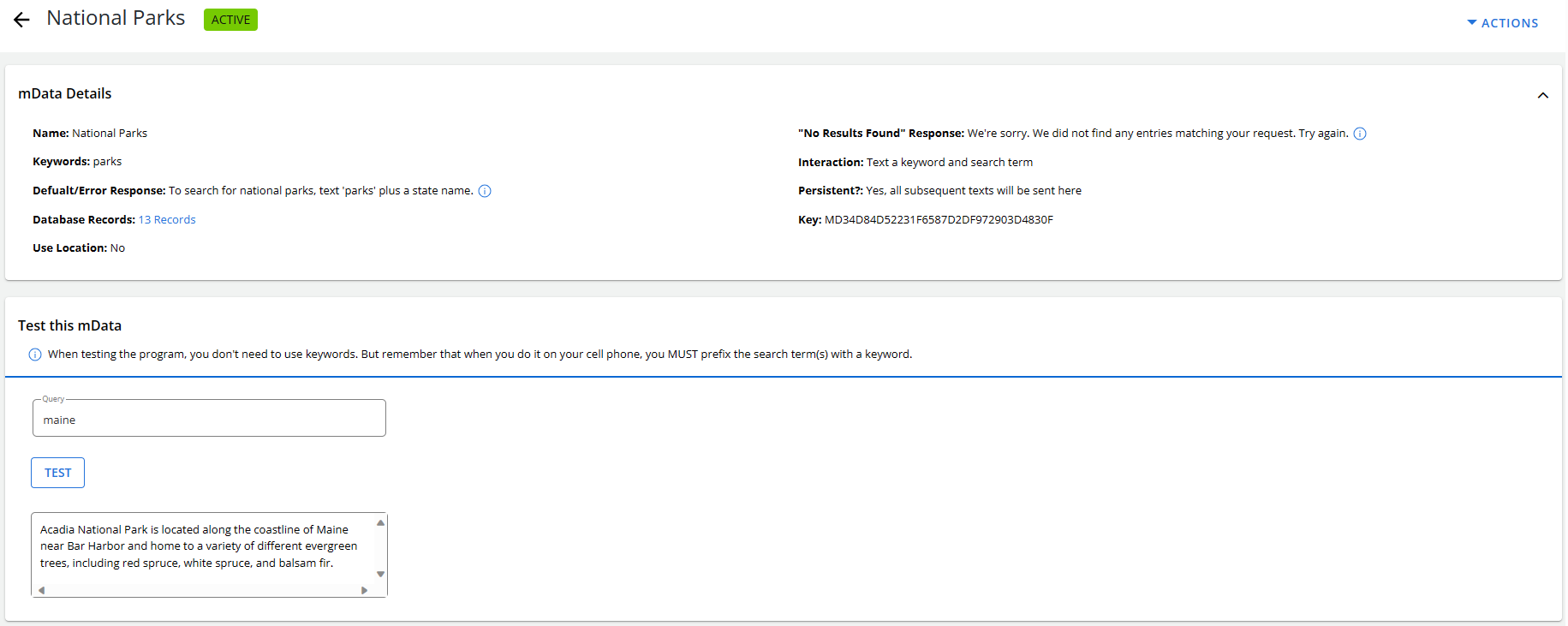
Task: Click the 'Test this mData' heading
Action: 70,325
